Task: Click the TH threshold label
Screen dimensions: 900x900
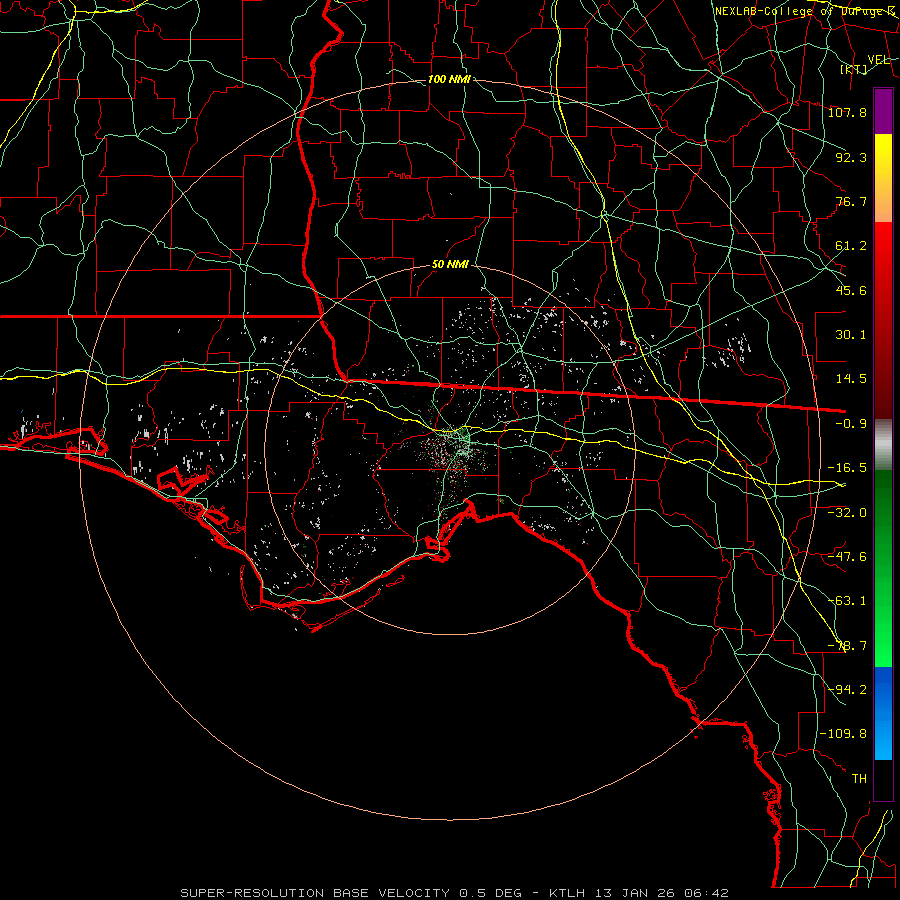Action: [859, 779]
